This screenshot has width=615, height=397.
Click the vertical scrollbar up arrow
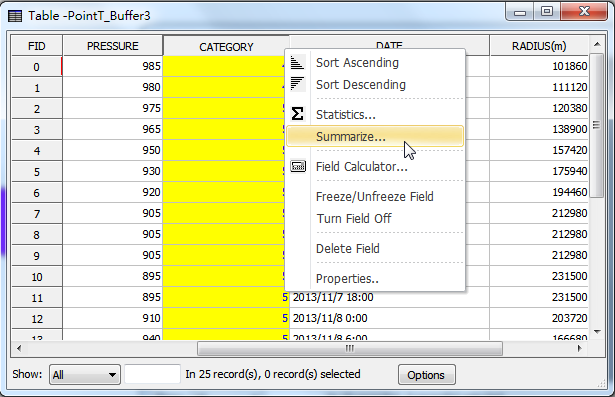[597, 44]
